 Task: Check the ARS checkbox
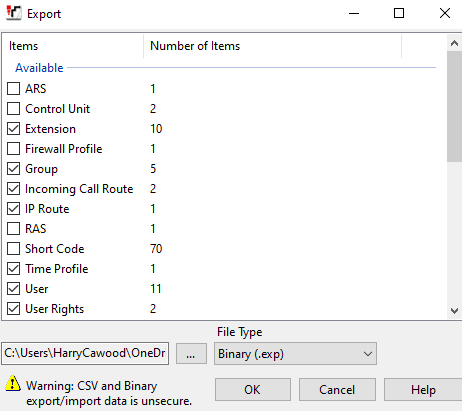tap(13, 89)
